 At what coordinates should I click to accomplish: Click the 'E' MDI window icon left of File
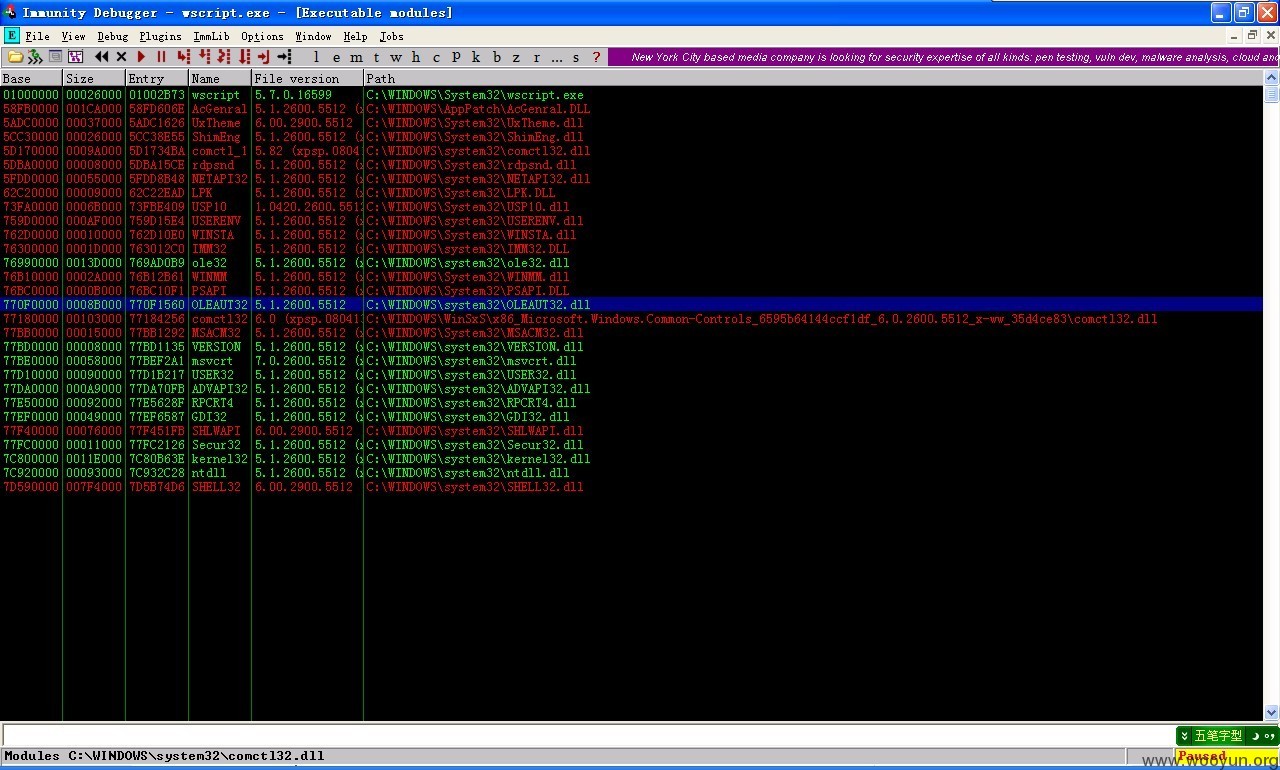[x=12, y=36]
